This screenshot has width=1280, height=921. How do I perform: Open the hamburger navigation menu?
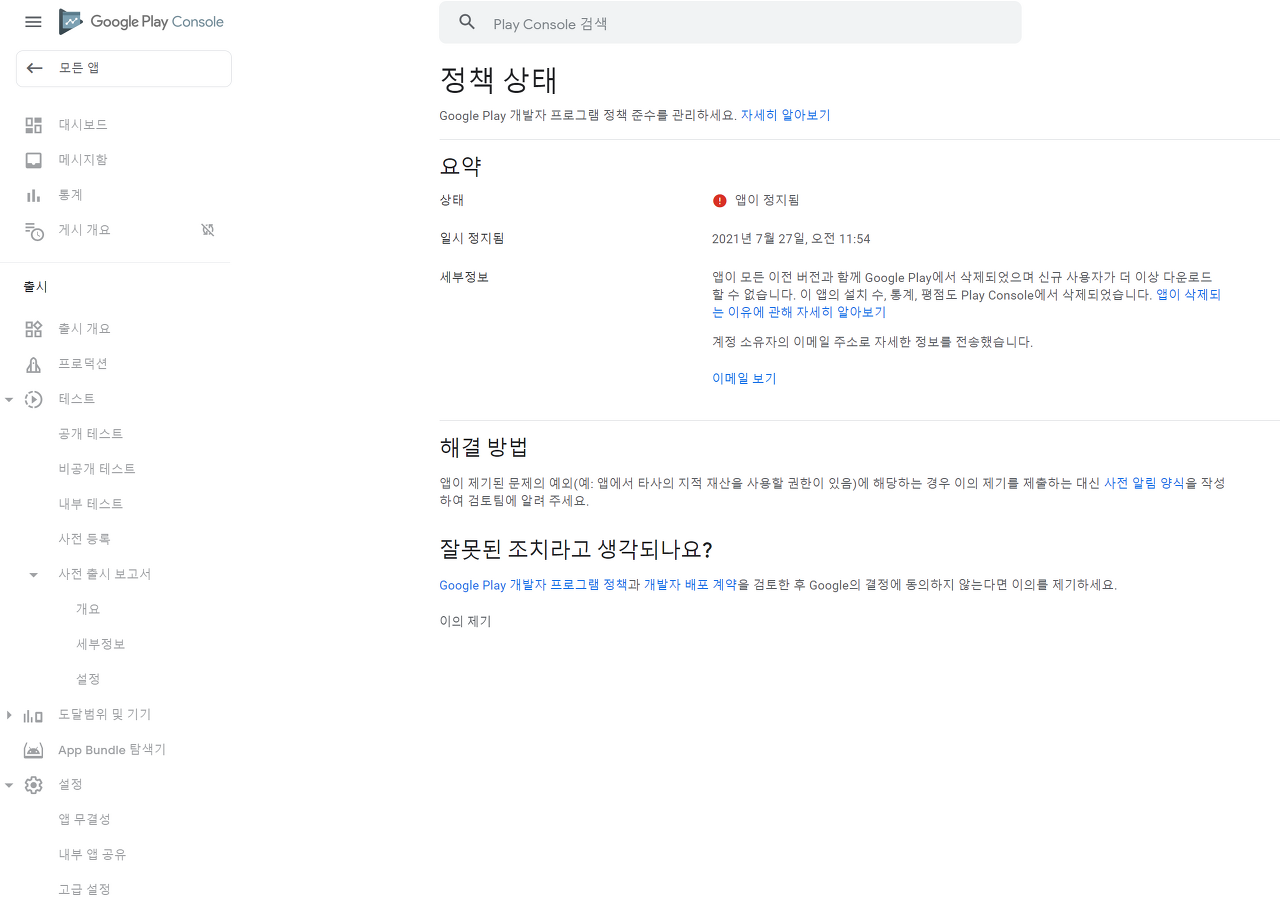click(33, 22)
